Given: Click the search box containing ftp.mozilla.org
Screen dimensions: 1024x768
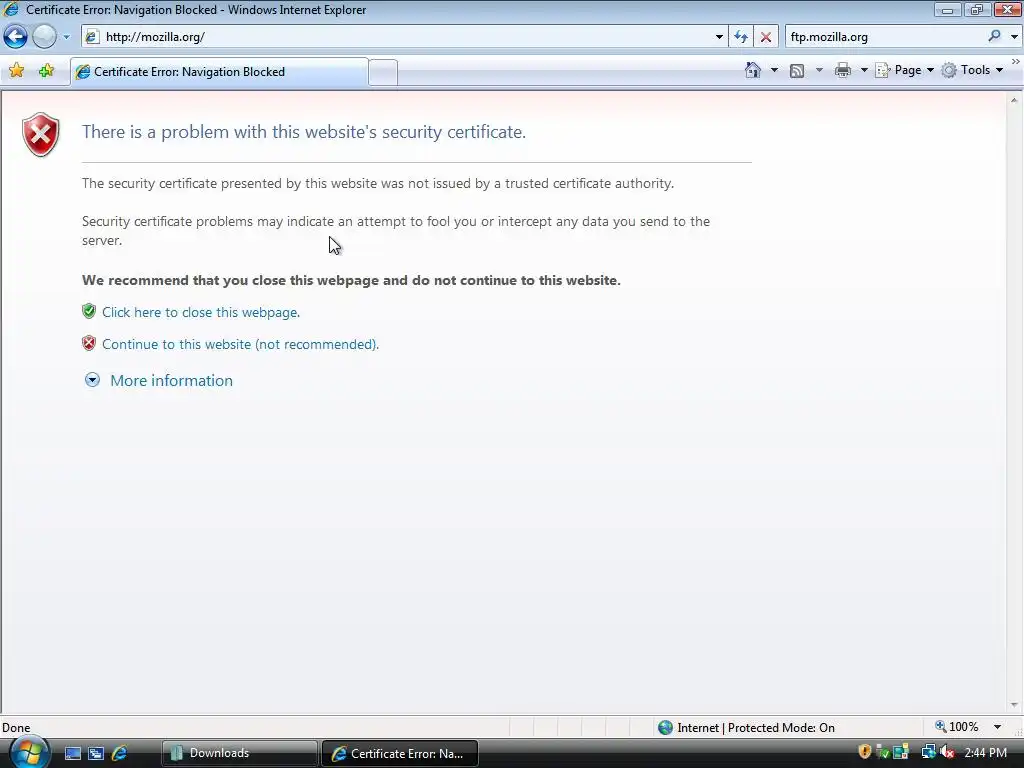Looking at the screenshot, I should (x=885, y=37).
